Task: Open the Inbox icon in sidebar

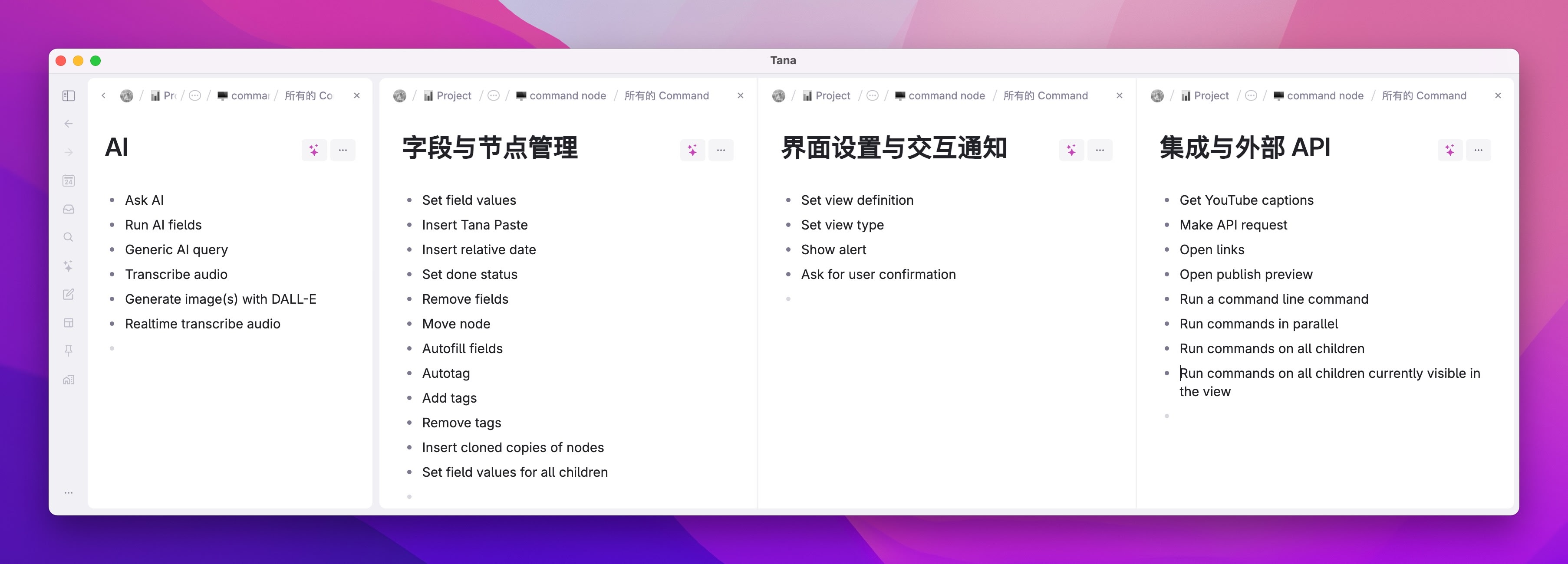Action: click(69, 209)
